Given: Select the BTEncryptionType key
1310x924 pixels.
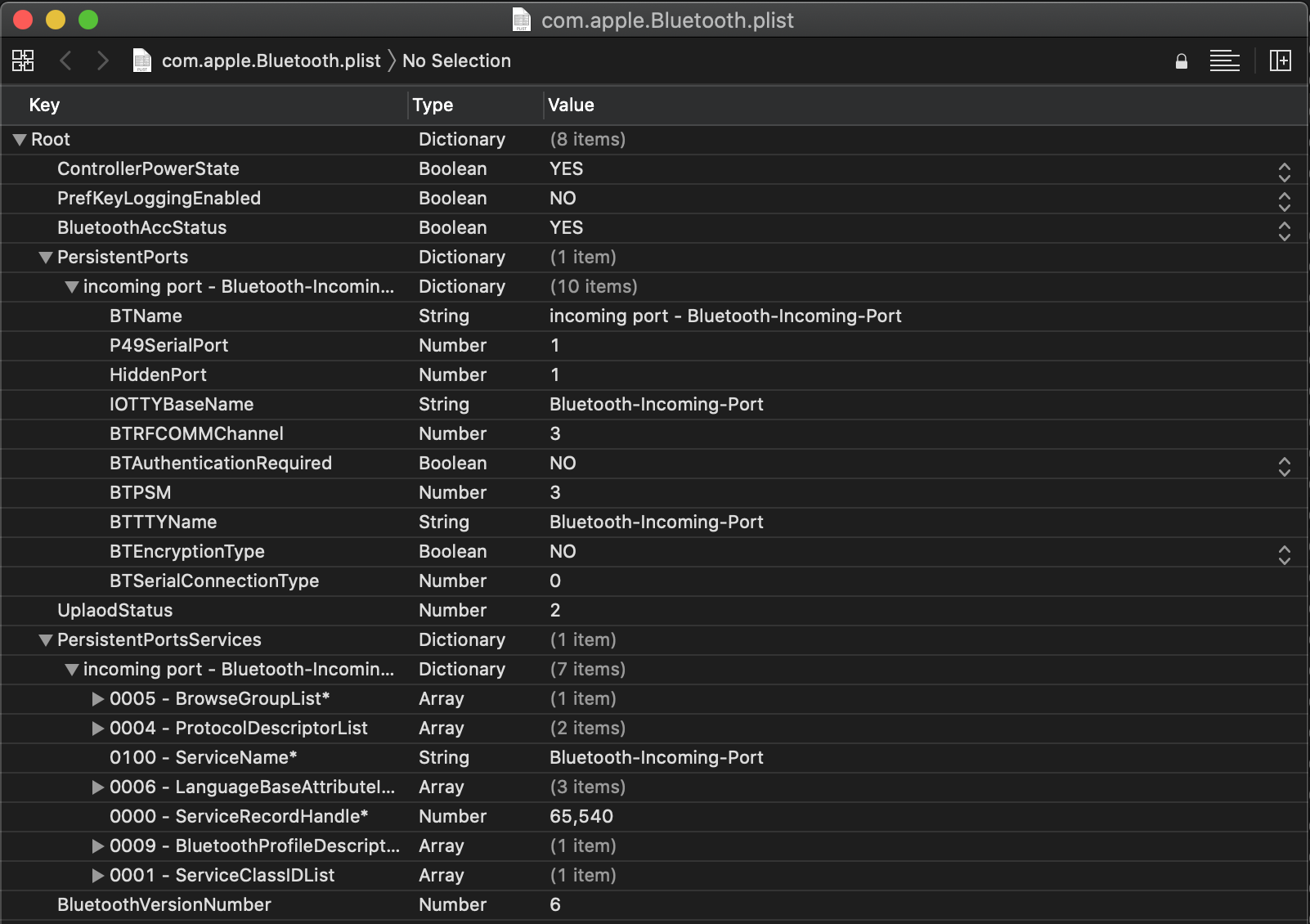Looking at the screenshot, I should click(186, 551).
